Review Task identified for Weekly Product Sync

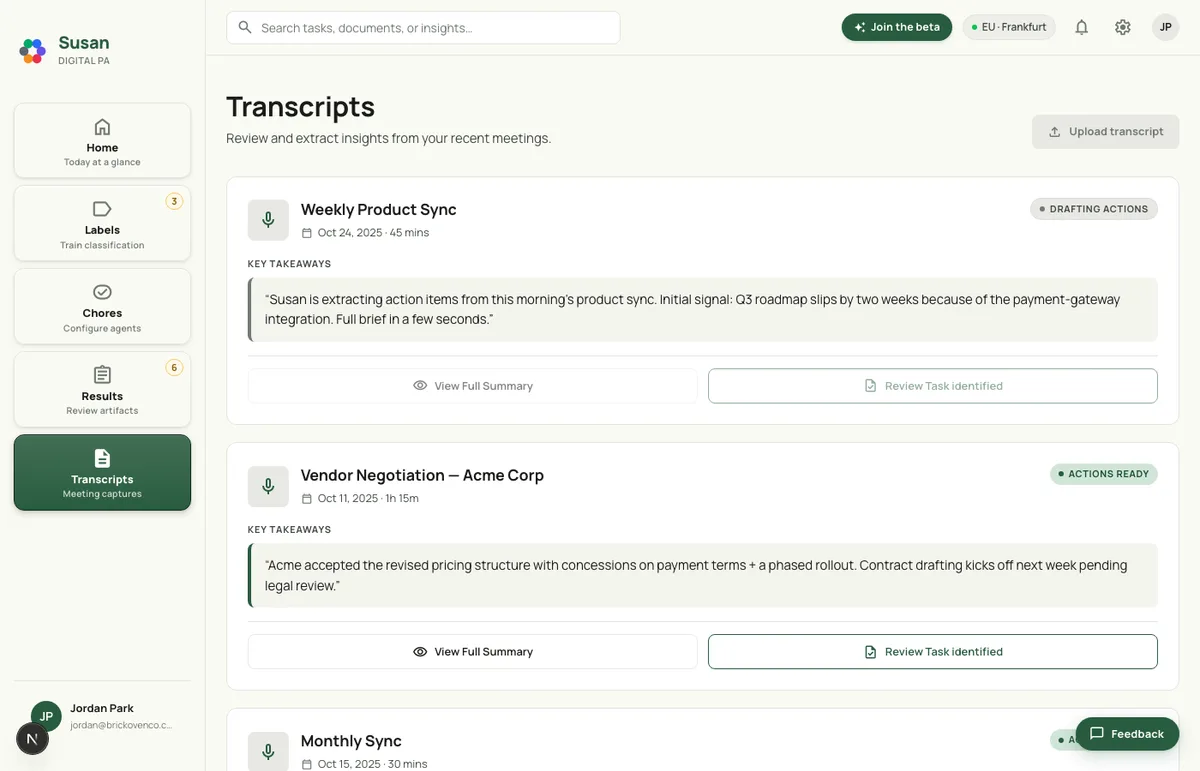(933, 386)
